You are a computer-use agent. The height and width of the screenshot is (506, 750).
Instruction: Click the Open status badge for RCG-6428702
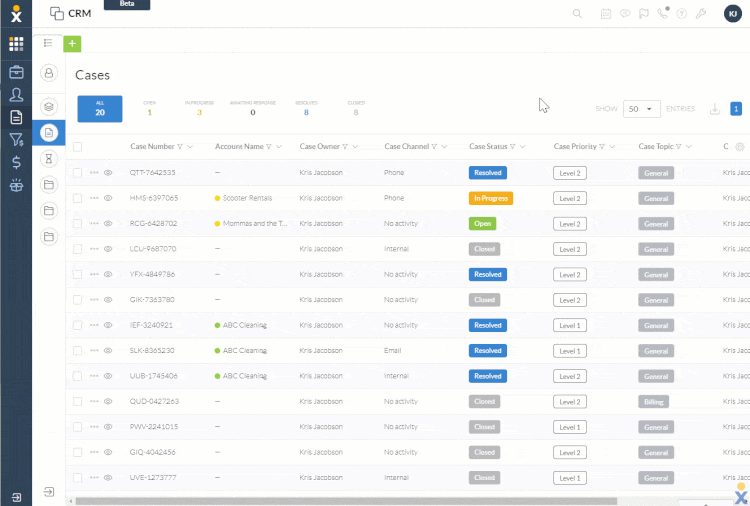pyautogui.click(x=482, y=223)
